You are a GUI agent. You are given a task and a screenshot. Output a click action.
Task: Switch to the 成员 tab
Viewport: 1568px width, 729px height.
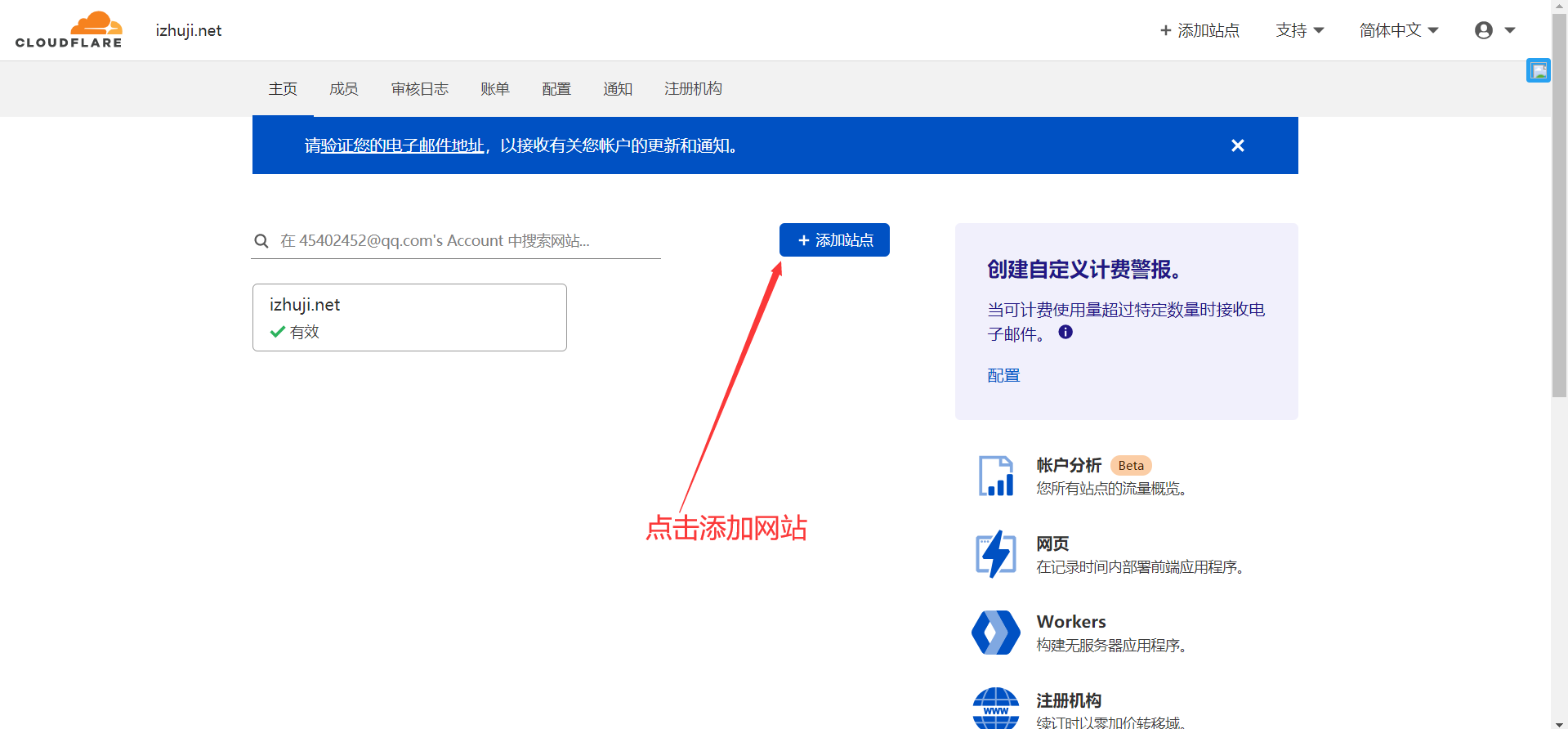344,88
